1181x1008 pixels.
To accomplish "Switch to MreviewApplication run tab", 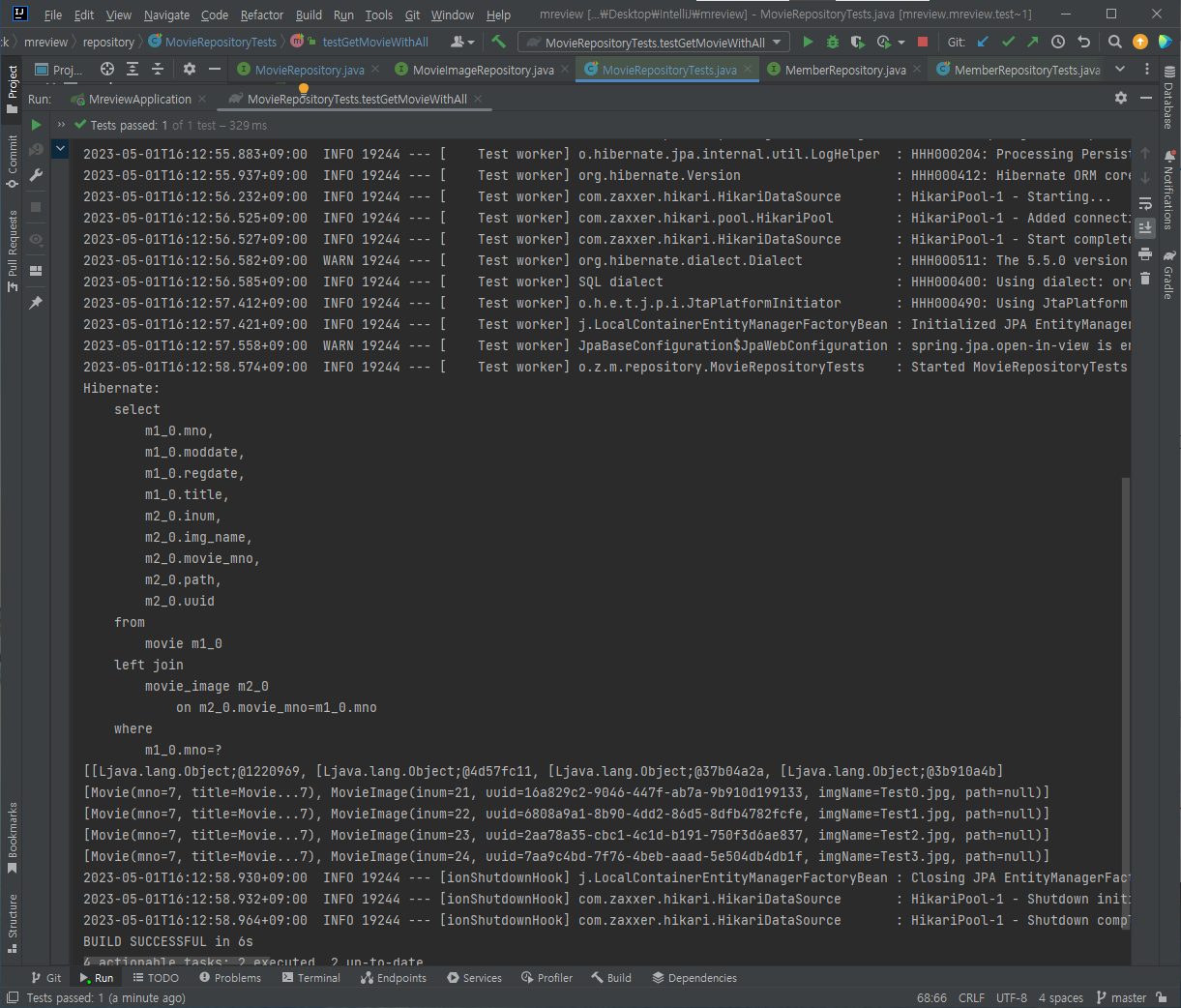I will point(140,99).
